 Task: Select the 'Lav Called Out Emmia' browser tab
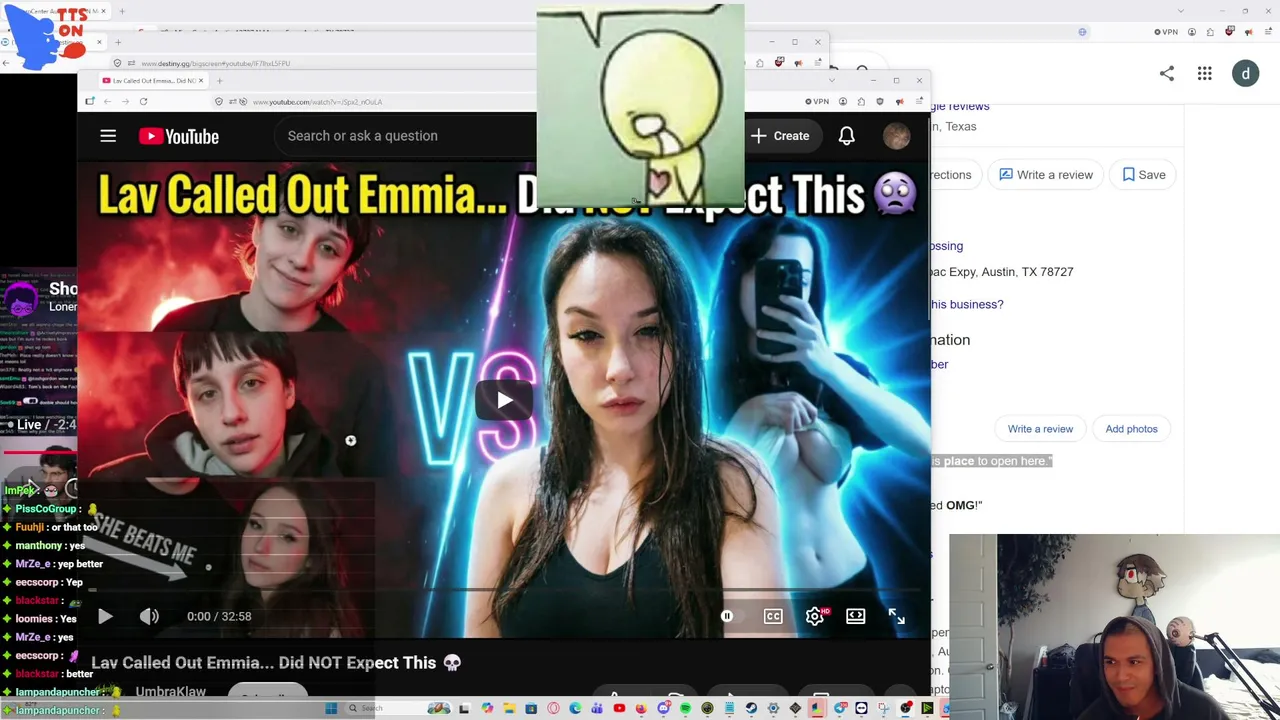152,80
